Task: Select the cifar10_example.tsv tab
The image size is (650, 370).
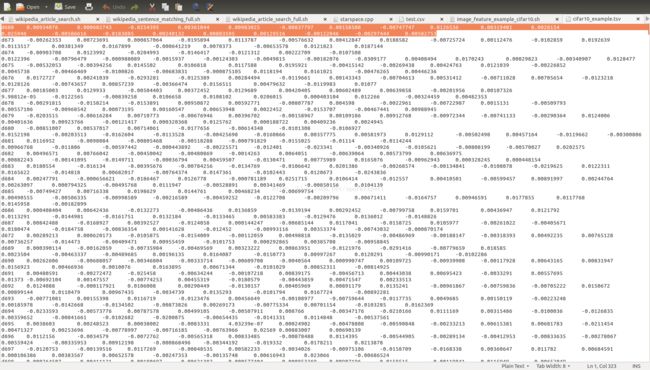Action: pyautogui.click(x=597, y=19)
